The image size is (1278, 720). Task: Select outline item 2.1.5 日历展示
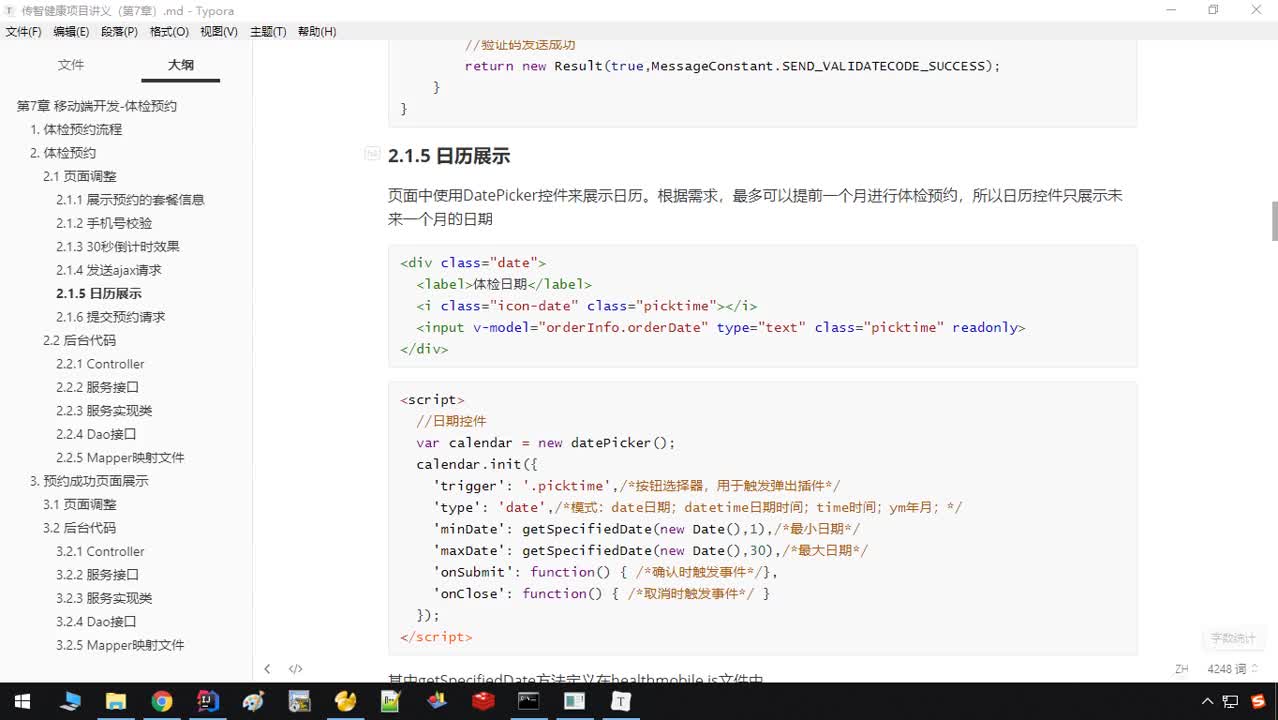(x=99, y=294)
